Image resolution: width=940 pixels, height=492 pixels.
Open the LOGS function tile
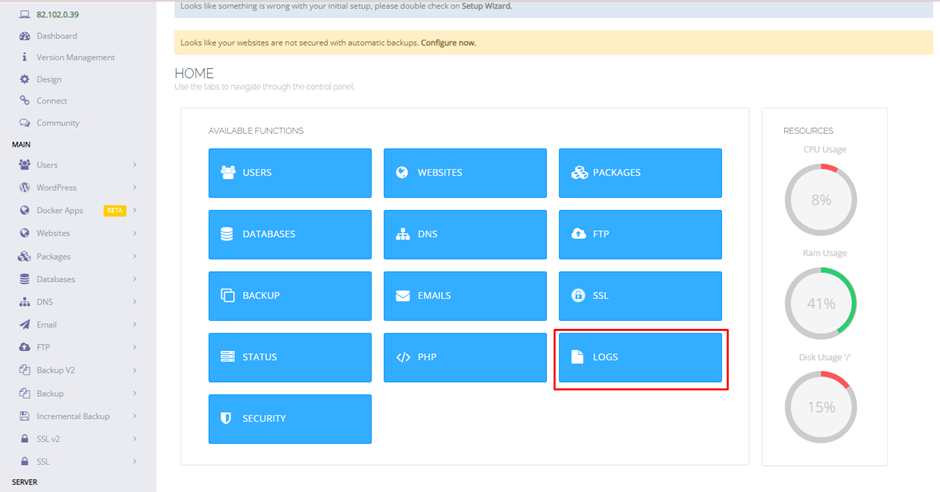(640, 357)
